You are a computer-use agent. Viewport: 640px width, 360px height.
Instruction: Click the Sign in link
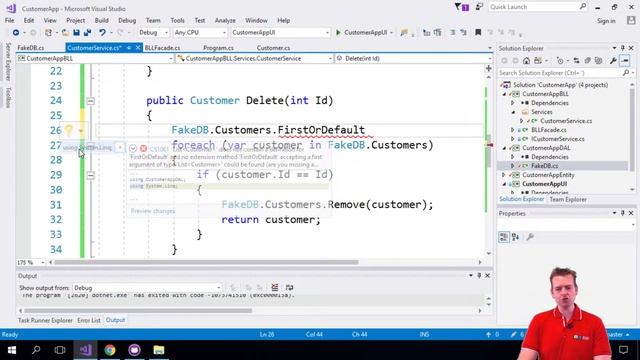tap(606, 21)
